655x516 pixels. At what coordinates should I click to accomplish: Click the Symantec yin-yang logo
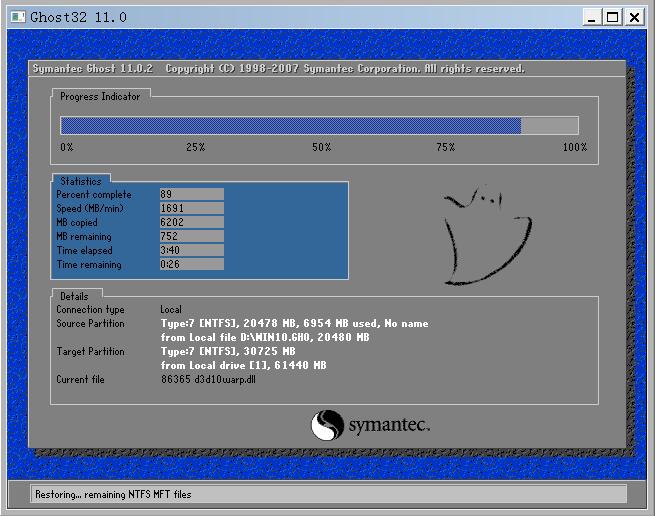[x=328, y=426]
